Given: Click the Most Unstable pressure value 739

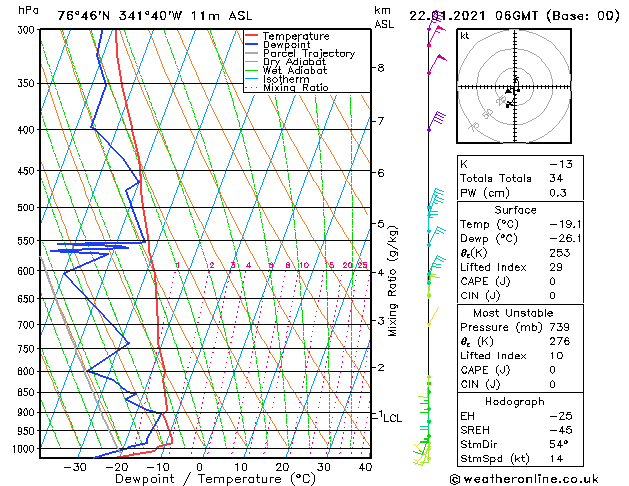Looking at the screenshot, I should 560,327.
